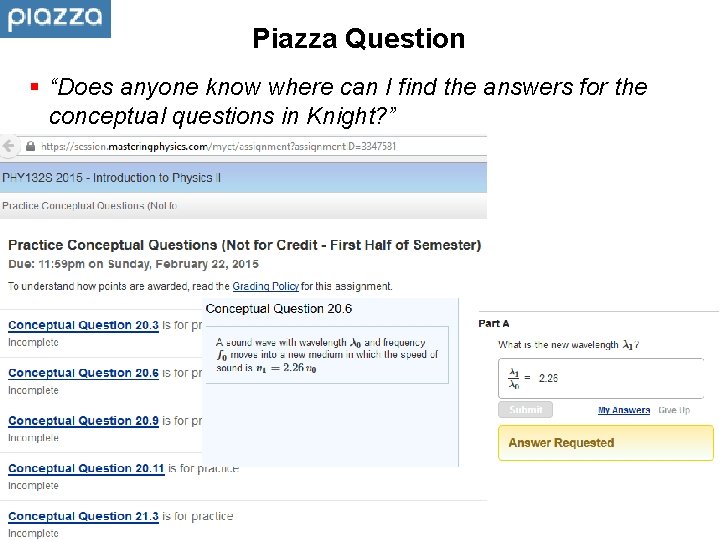This screenshot has width=720, height=540.
Task: Click the browser back arrow
Action: [9, 146]
